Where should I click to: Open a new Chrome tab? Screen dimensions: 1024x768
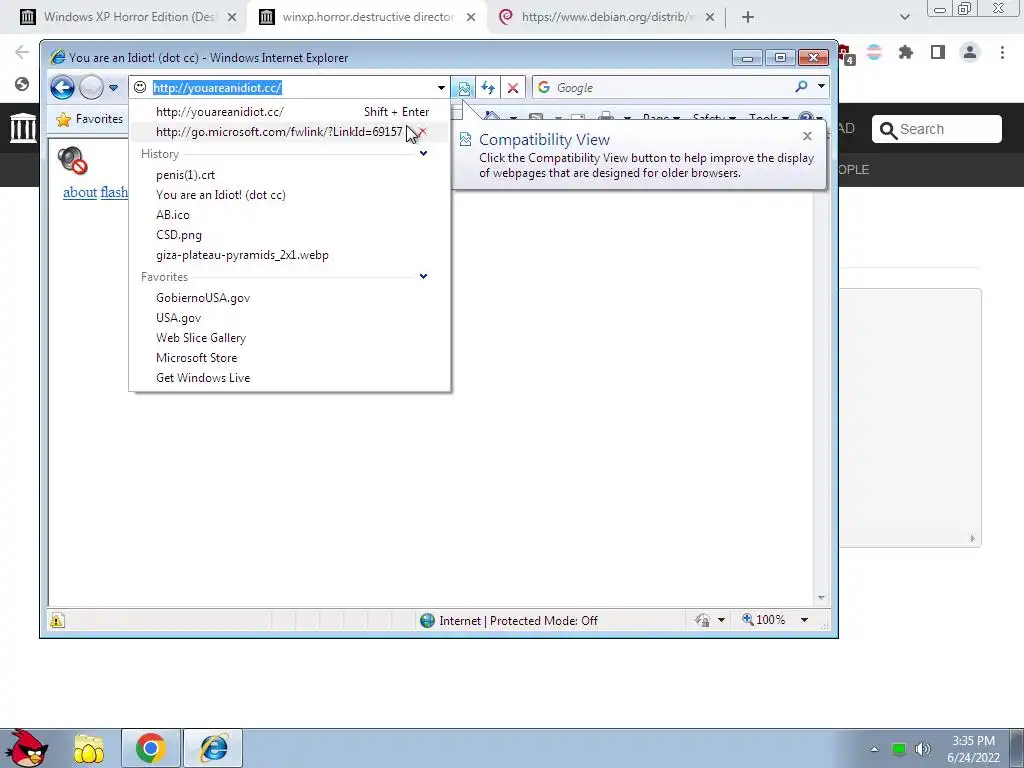coord(748,17)
